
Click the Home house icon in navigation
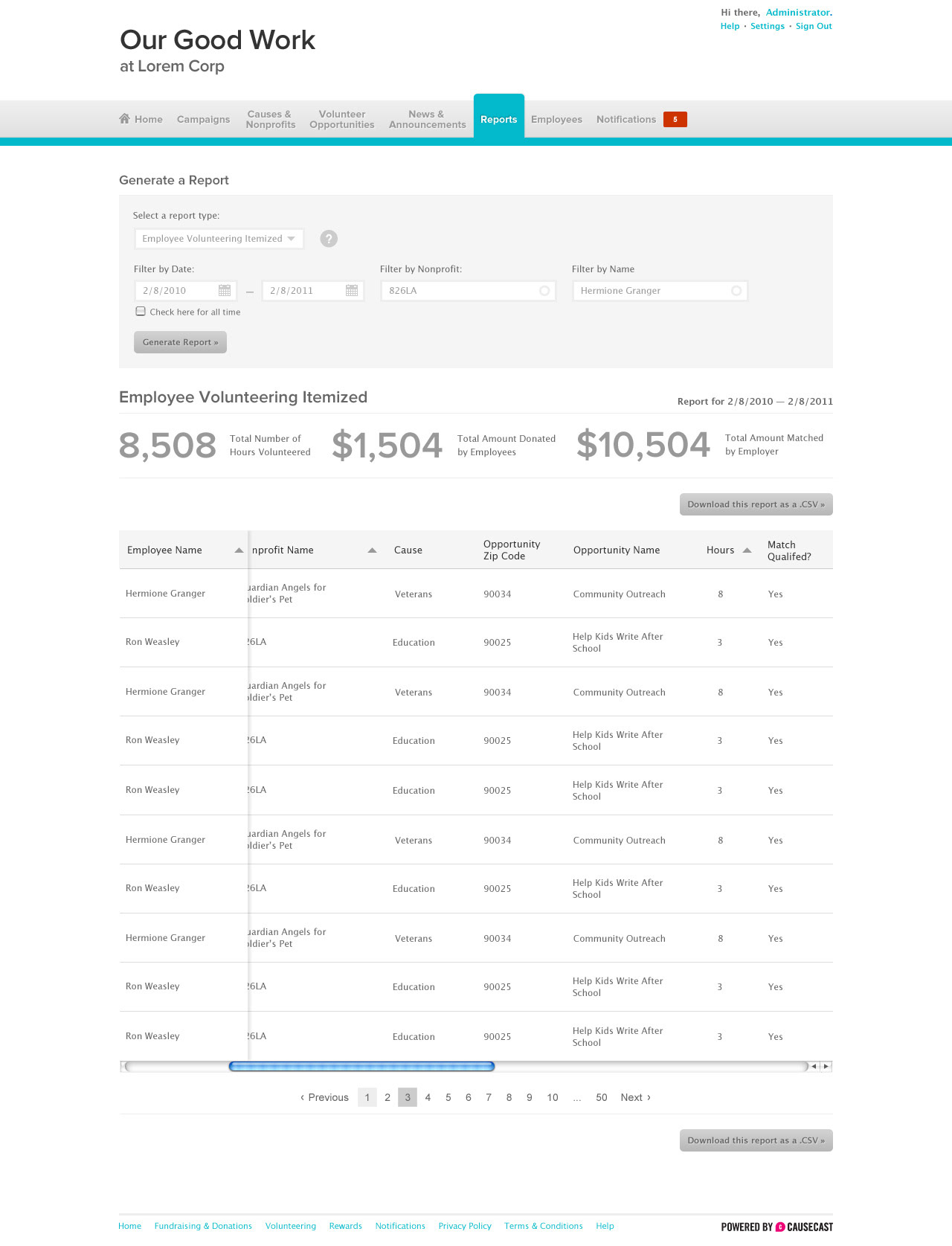[124, 118]
